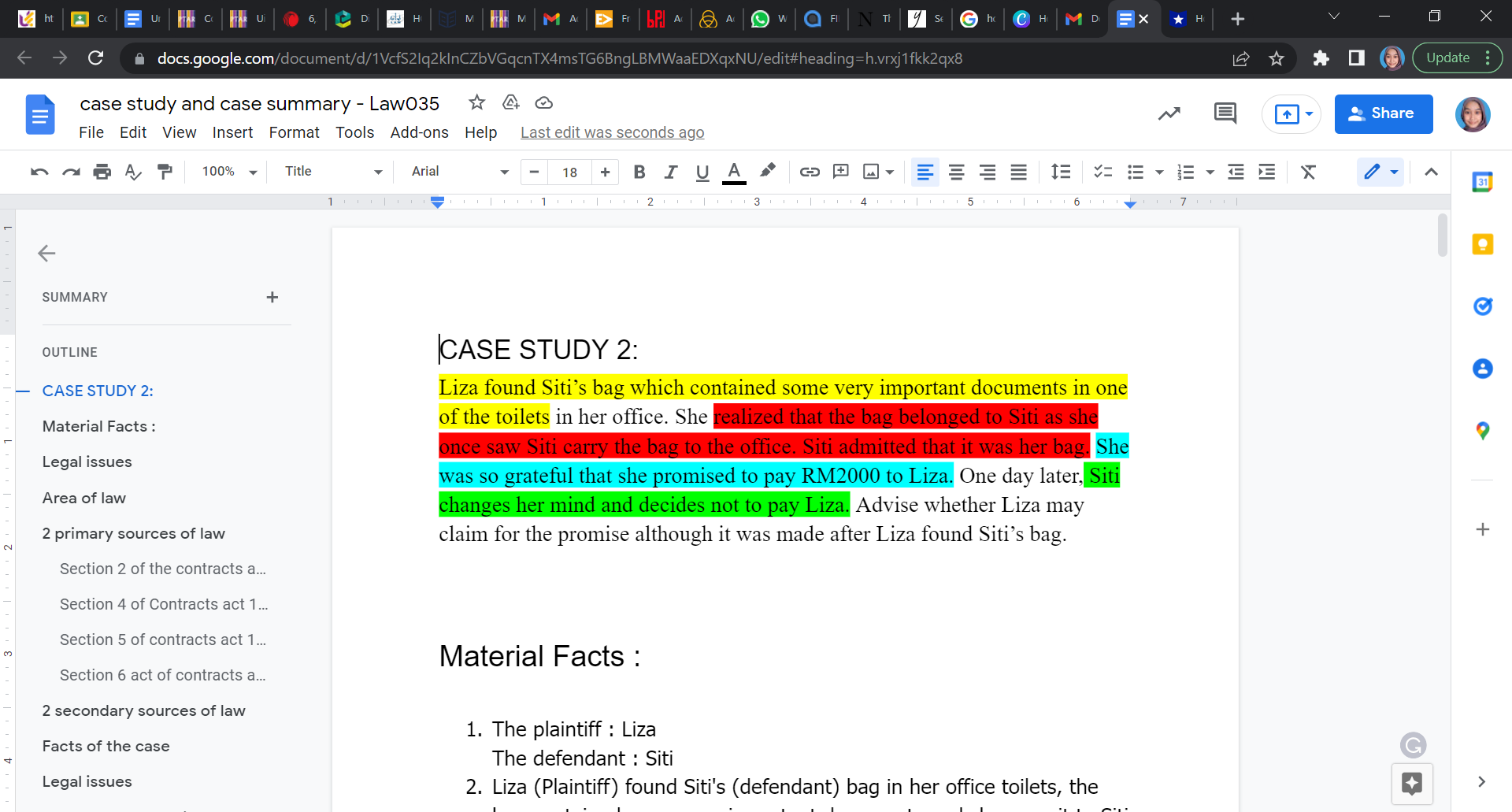Open the activity dashboard icon
The image size is (1512, 812).
[x=1169, y=113]
